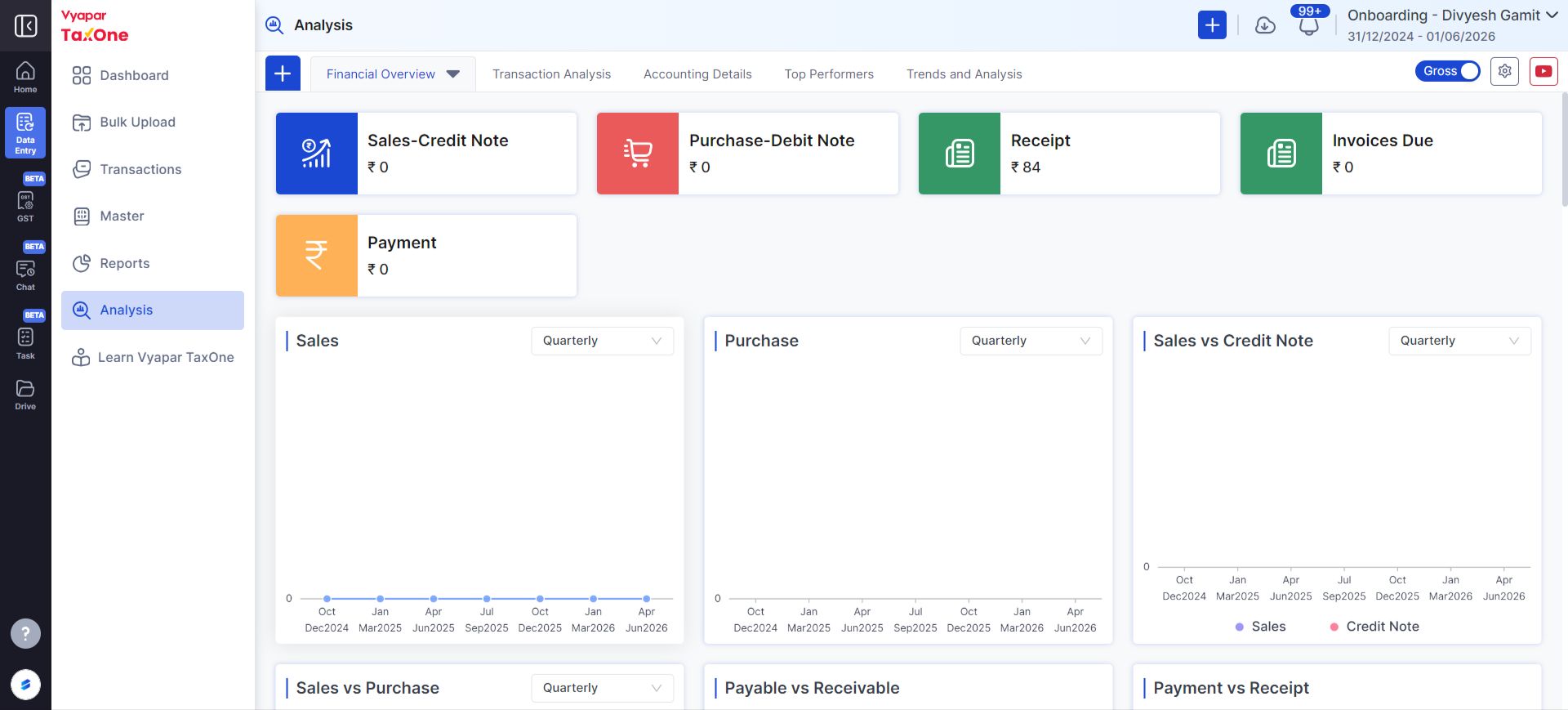Open Quarterly dropdown in Sales vs Credit Note
The height and width of the screenshot is (710, 1568).
[x=1460, y=341]
